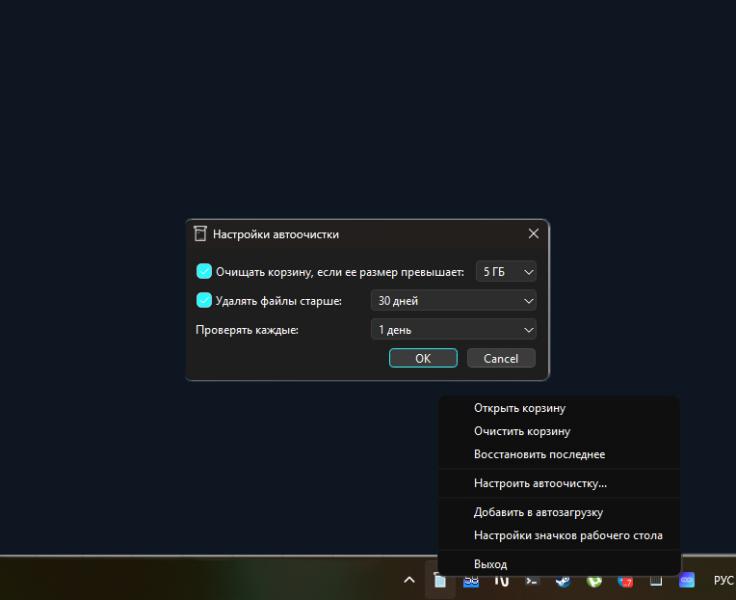Viewport: 736px width, 600px height.
Task: Click the recycle bin tray icon
Action: point(440,581)
